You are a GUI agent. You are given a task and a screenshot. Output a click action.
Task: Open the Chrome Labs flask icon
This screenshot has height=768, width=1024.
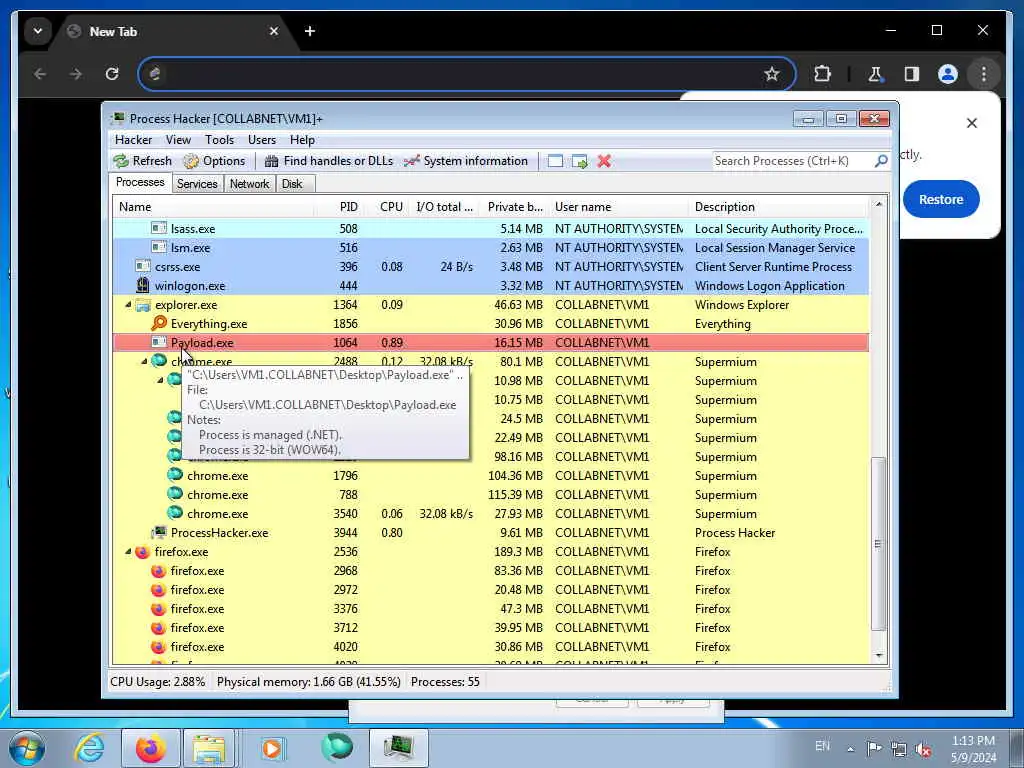(875, 74)
